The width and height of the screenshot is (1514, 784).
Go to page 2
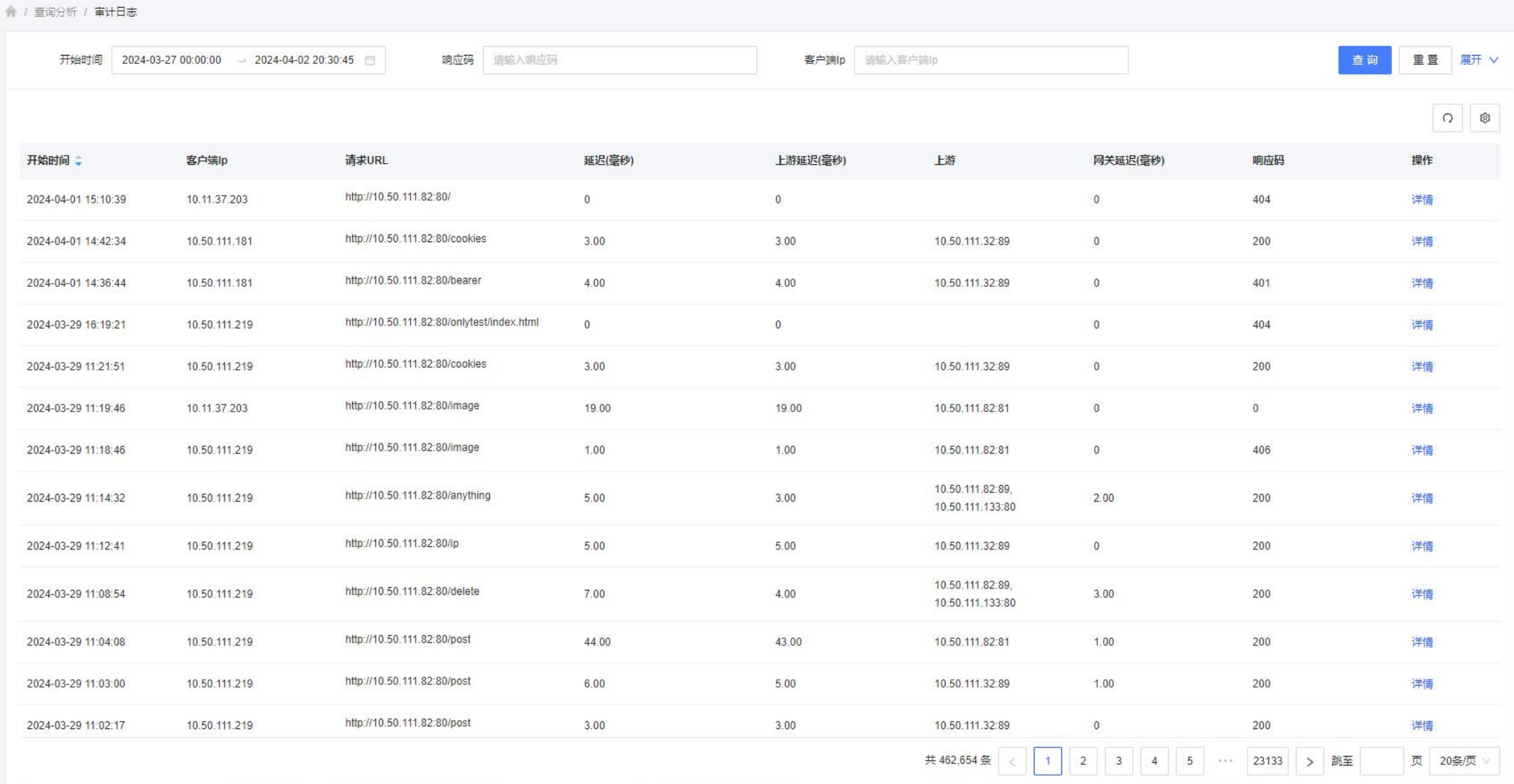click(1083, 761)
